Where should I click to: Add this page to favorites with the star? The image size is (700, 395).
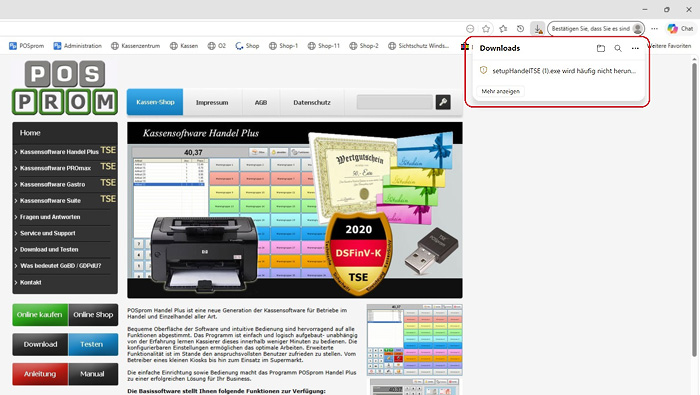click(486, 29)
